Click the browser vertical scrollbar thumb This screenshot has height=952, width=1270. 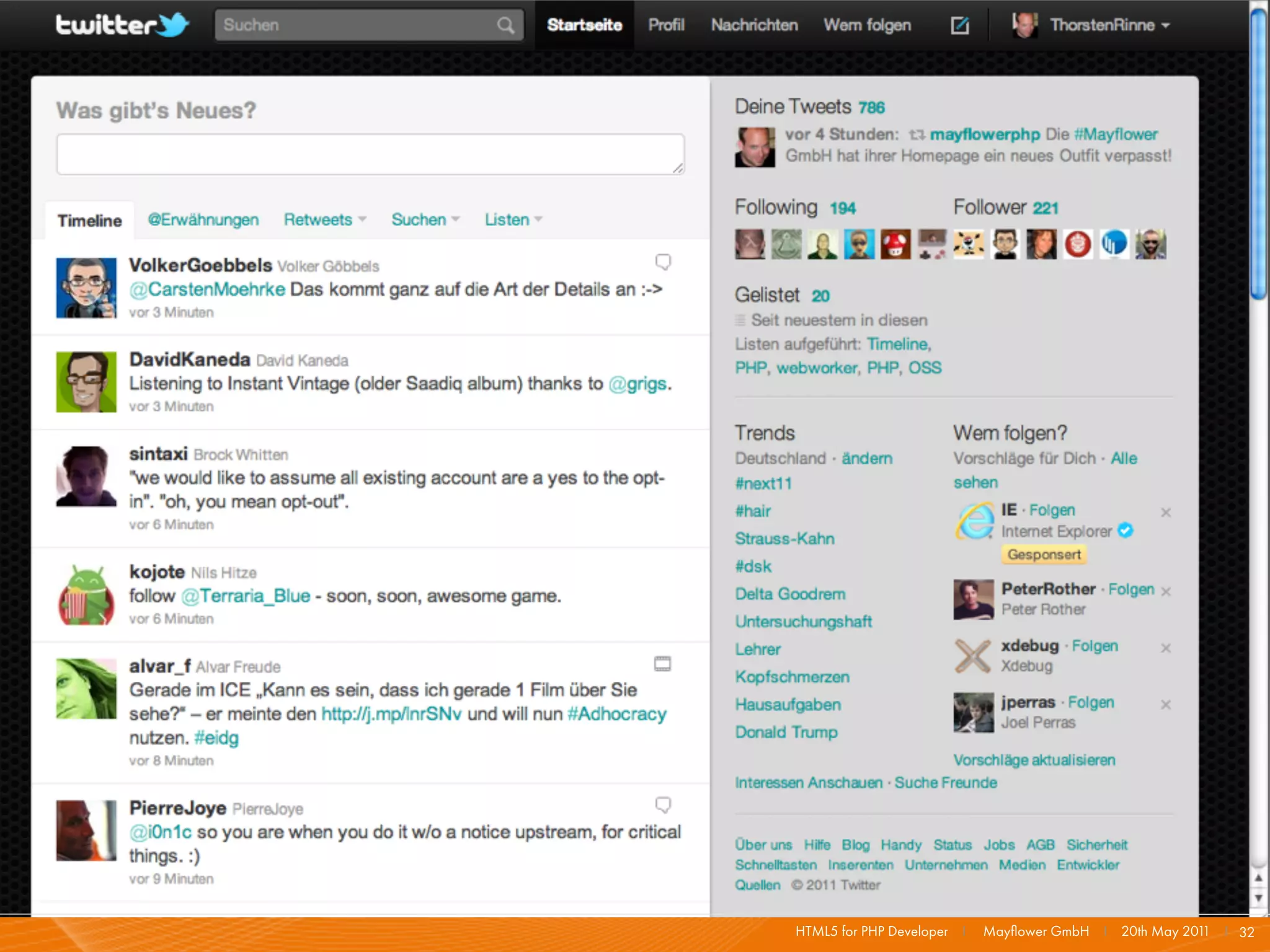(1259, 155)
